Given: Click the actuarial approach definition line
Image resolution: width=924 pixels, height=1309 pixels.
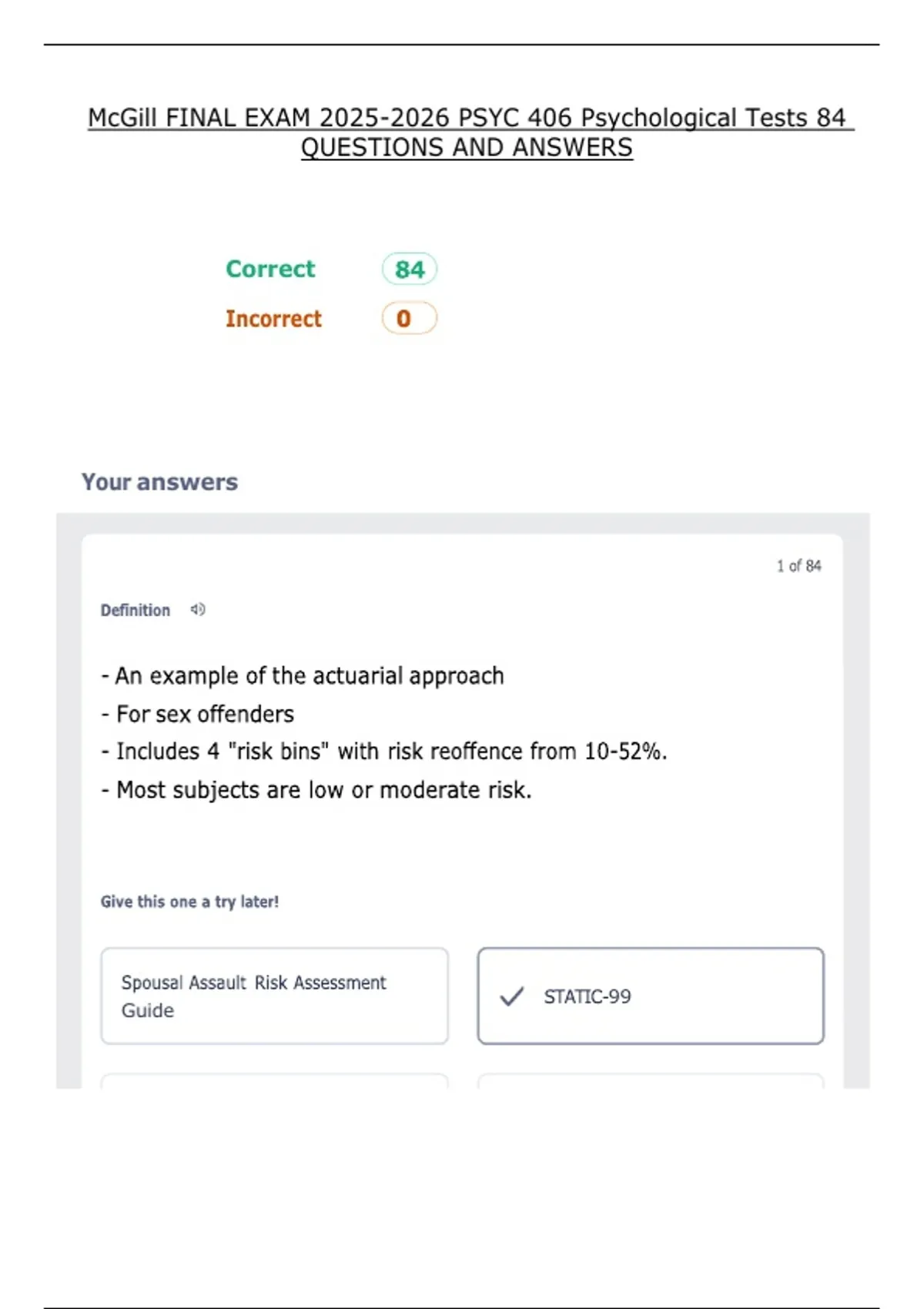Looking at the screenshot, I should coord(303,676).
